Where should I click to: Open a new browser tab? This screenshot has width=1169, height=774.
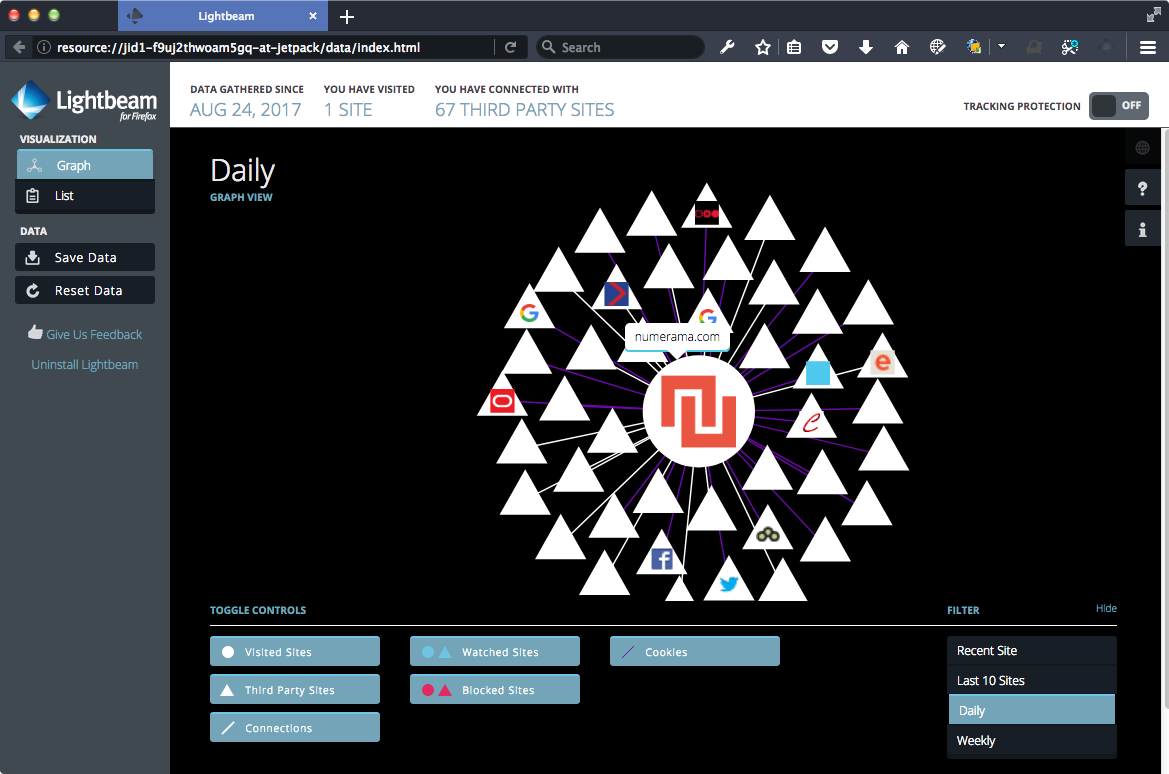pyautogui.click(x=347, y=16)
